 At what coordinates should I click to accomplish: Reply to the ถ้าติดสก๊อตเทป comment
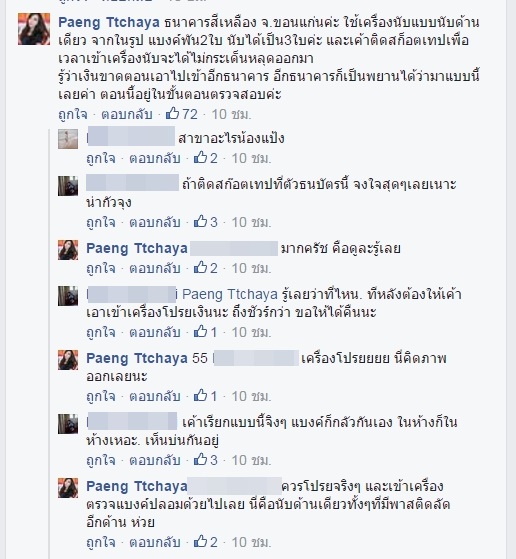pyautogui.click(x=154, y=222)
